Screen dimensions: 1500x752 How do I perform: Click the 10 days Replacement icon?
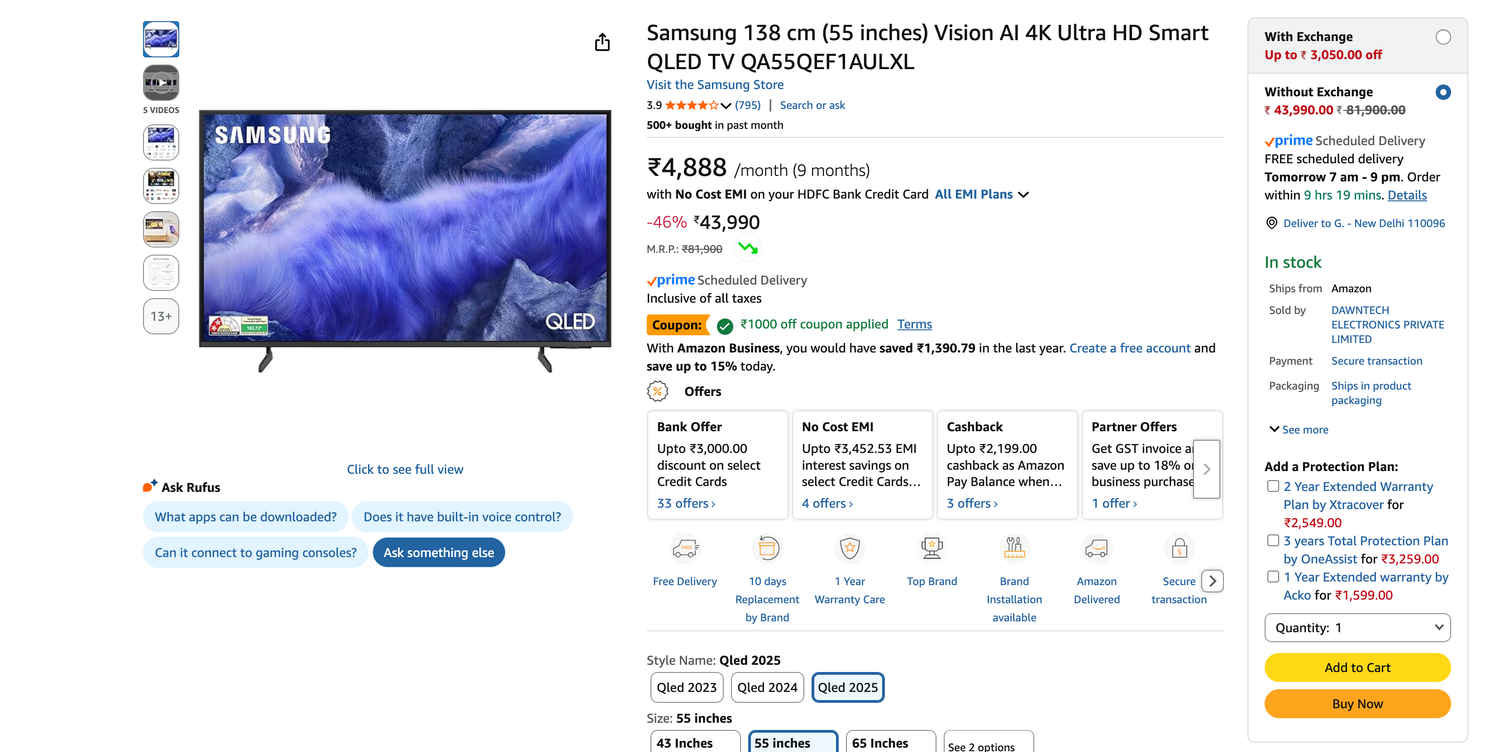(x=767, y=549)
